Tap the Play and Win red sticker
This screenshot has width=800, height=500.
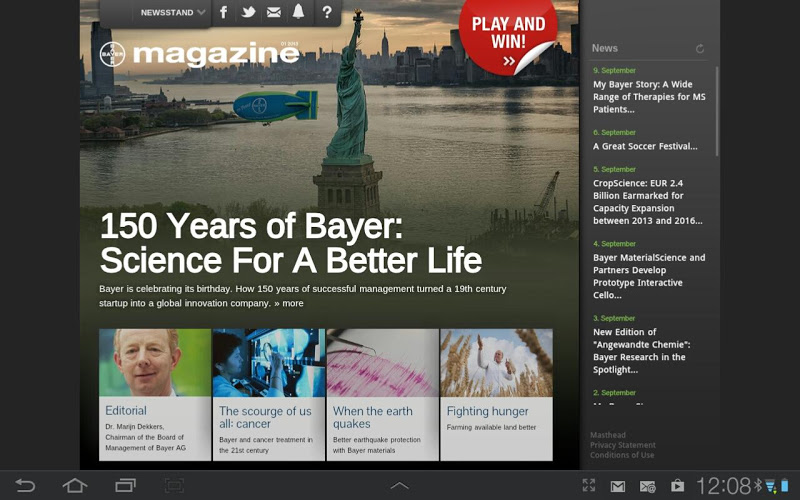tap(507, 37)
